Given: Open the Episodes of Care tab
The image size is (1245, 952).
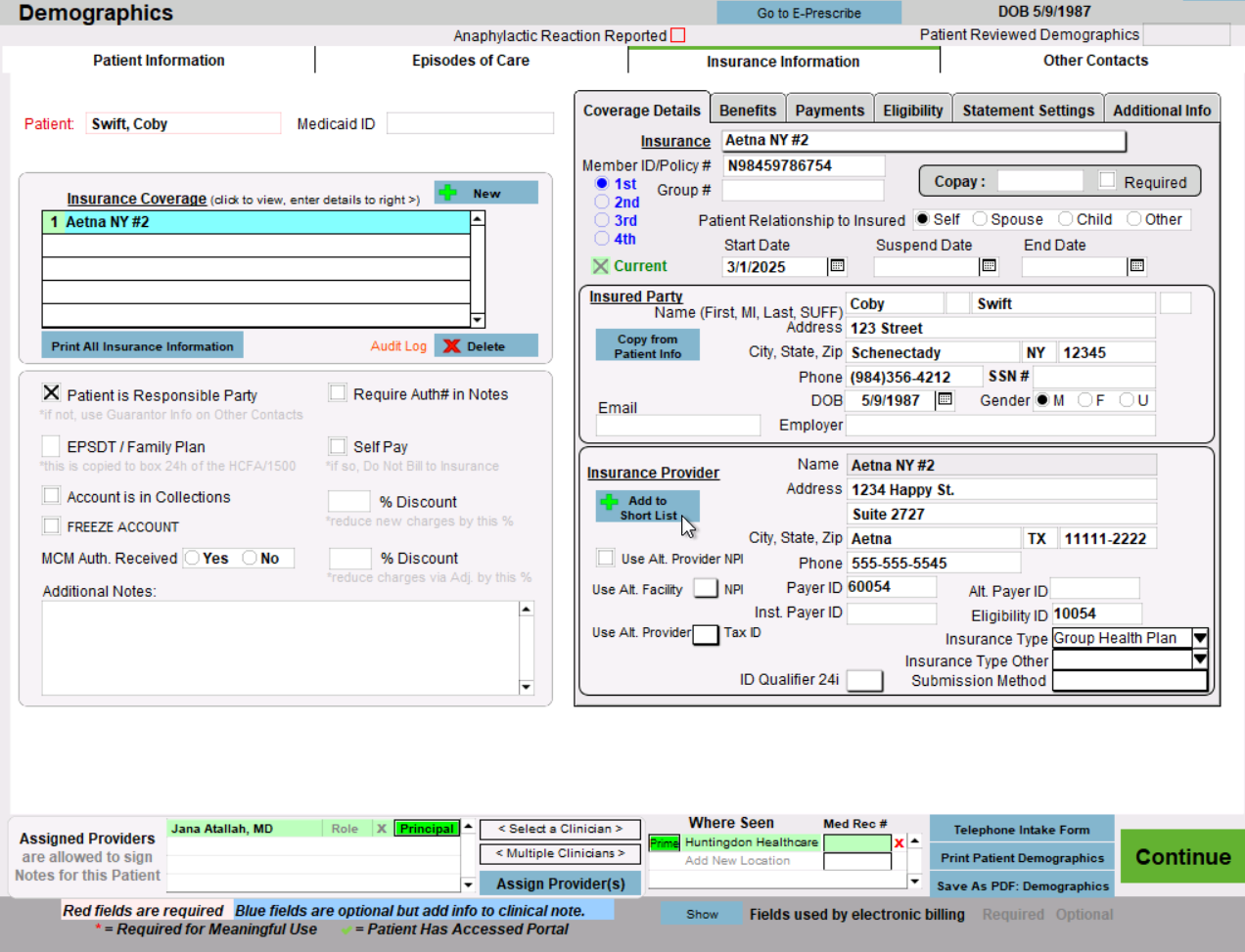Looking at the screenshot, I should (x=470, y=61).
